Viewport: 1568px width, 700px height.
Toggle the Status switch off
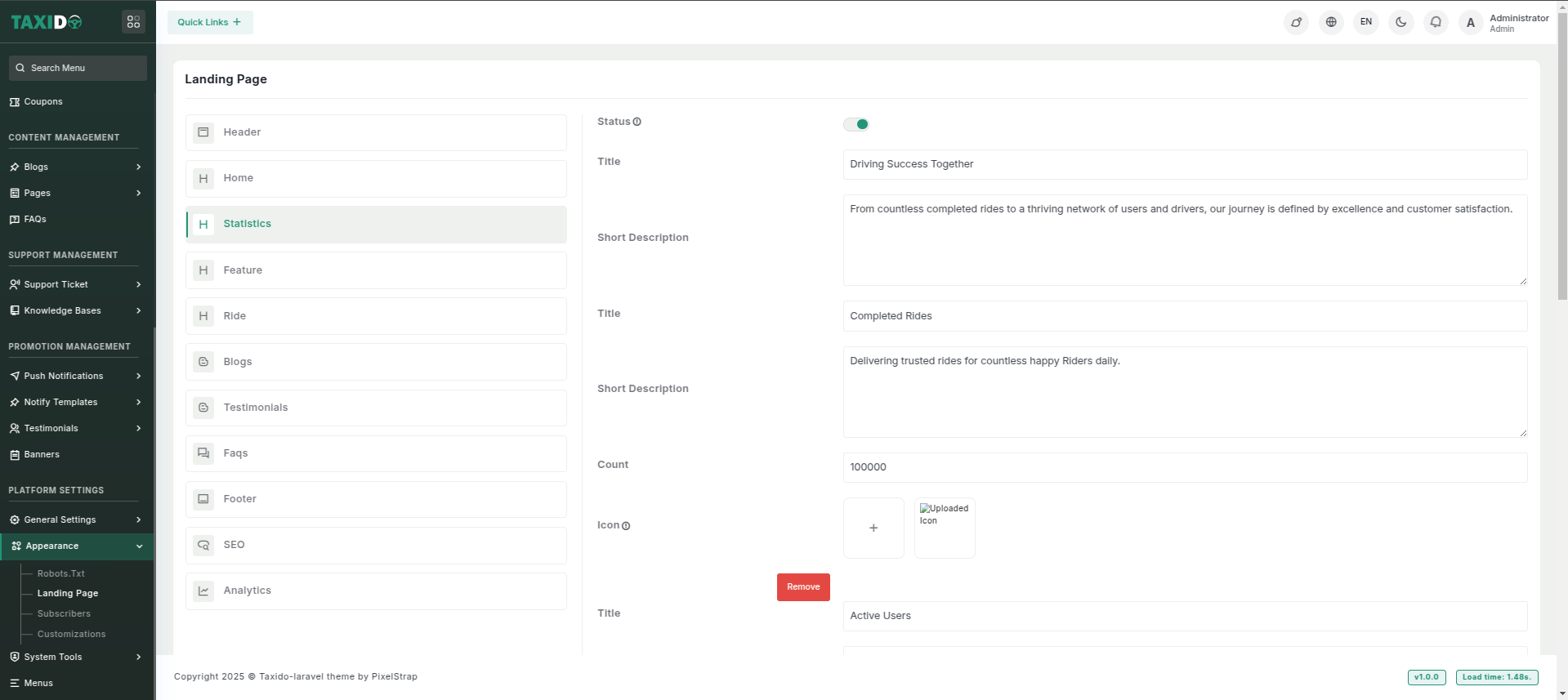tap(855, 124)
